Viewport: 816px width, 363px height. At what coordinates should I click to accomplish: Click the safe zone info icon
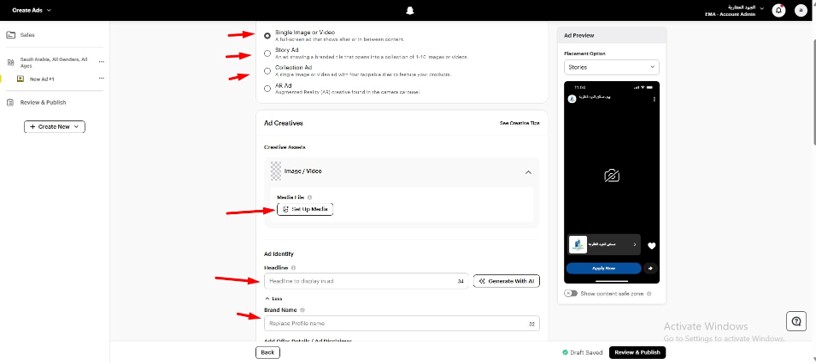pos(649,294)
